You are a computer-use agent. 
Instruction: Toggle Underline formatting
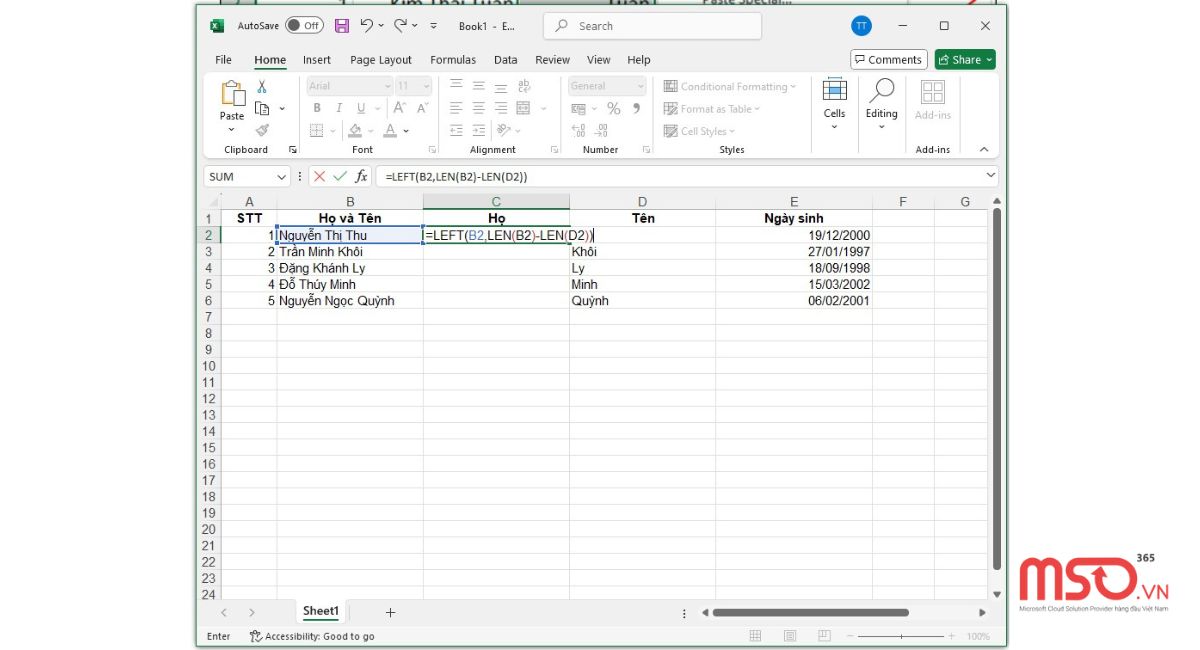(361, 108)
